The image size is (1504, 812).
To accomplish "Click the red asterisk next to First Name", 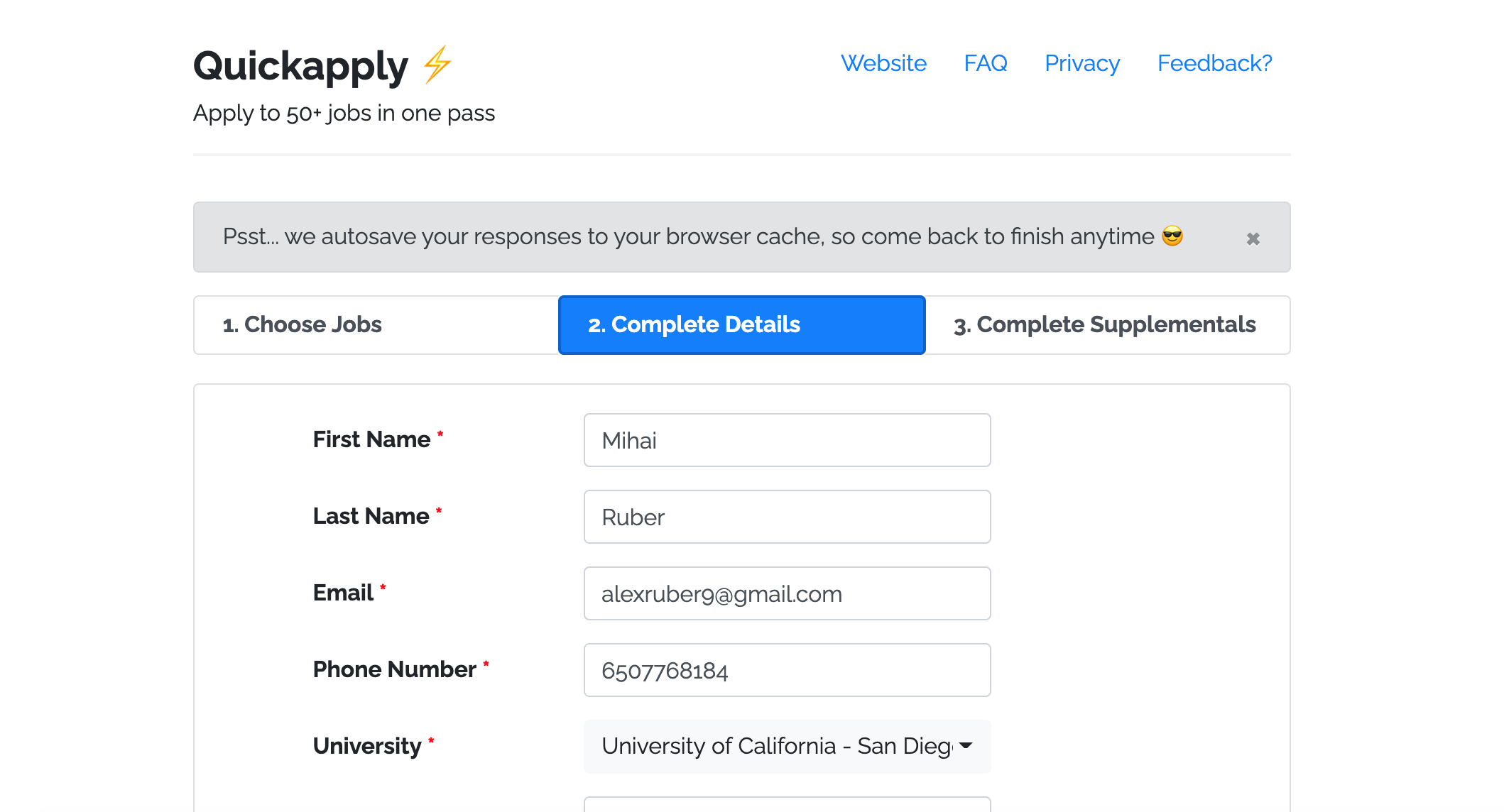I will coord(440,433).
